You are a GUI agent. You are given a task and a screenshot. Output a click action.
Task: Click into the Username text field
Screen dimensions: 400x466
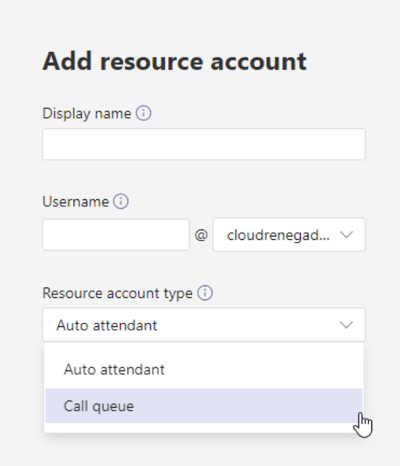point(116,235)
